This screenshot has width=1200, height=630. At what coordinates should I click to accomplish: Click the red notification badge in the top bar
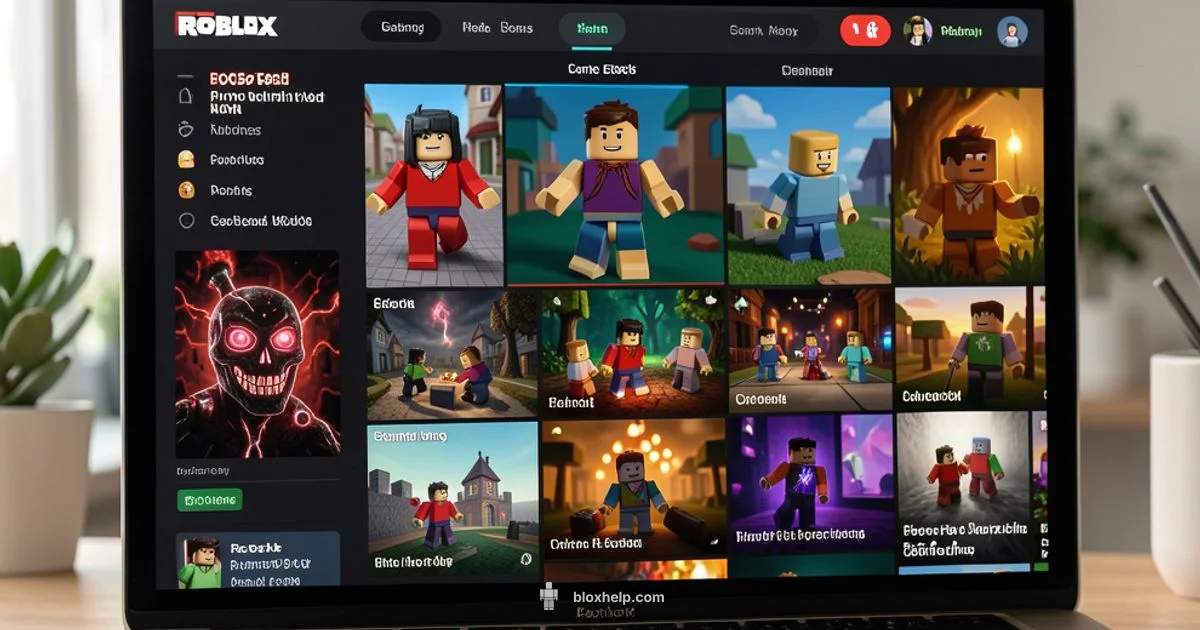click(x=866, y=29)
